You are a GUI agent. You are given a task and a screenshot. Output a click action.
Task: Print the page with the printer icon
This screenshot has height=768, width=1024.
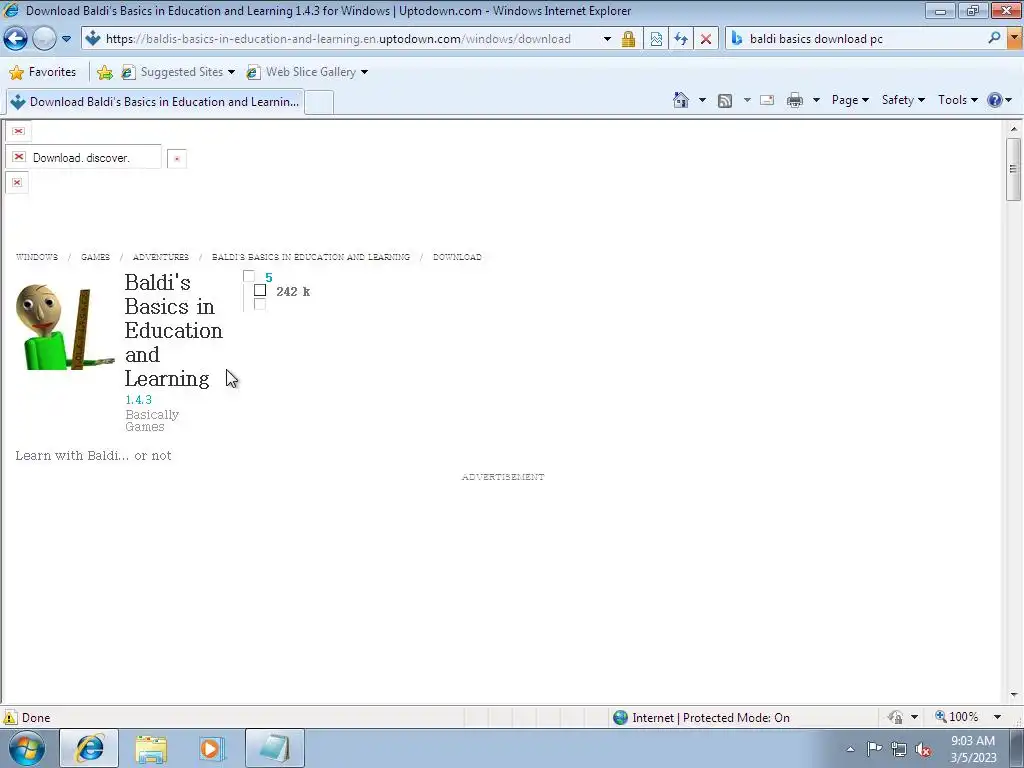click(795, 100)
